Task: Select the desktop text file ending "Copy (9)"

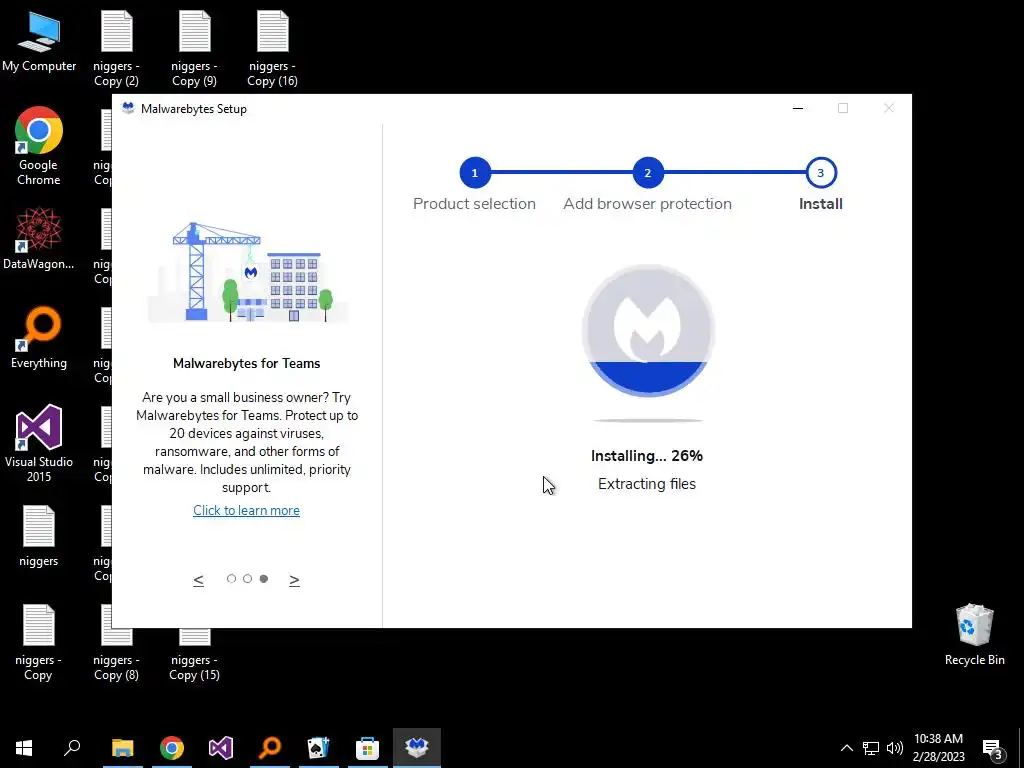Action: point(194,49)
